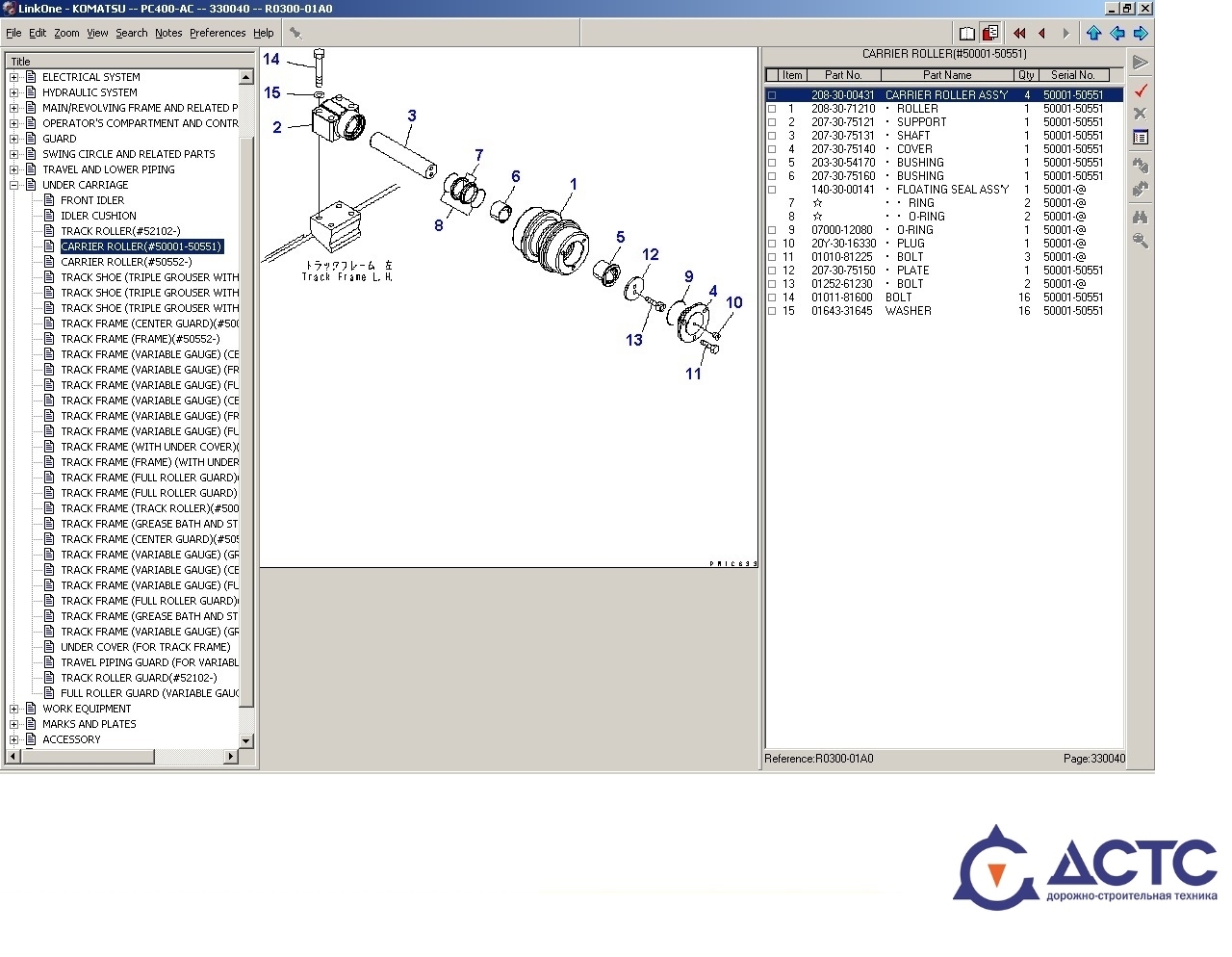Click the document icon beside IDLER CUSHION
This screenshot has height=957, width=1232.
coord(49,216)
